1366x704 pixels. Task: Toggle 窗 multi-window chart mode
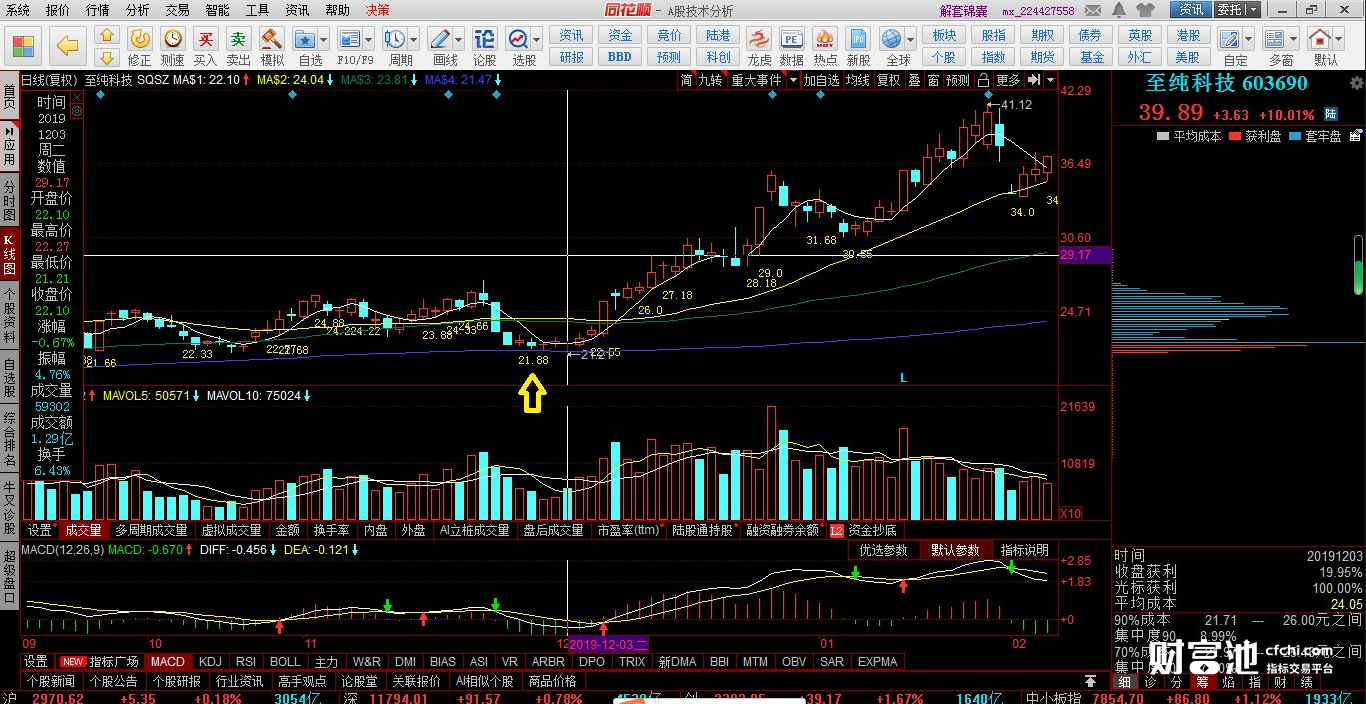tap(933, 80)
